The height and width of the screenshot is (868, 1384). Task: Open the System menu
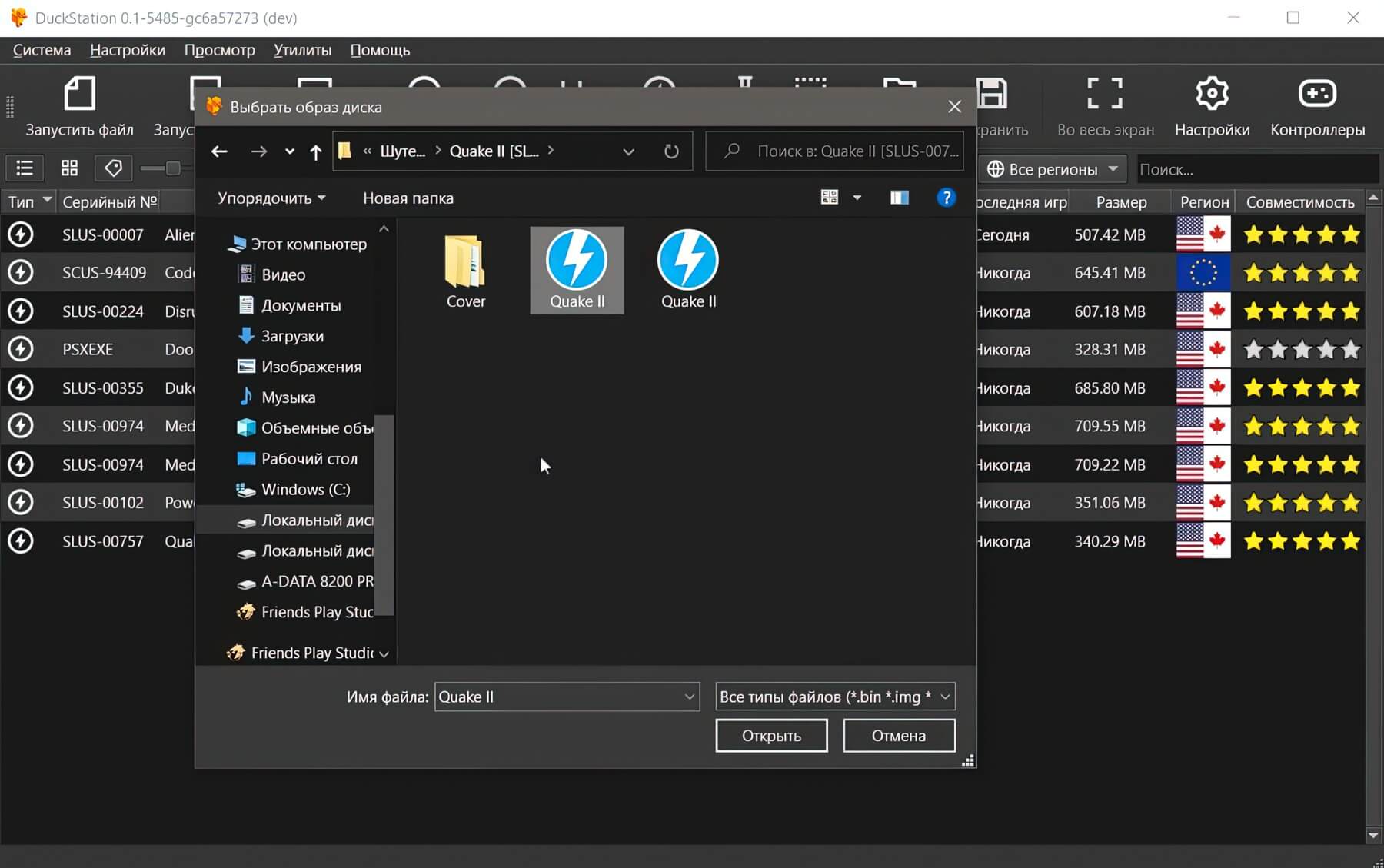click(42, 50)
